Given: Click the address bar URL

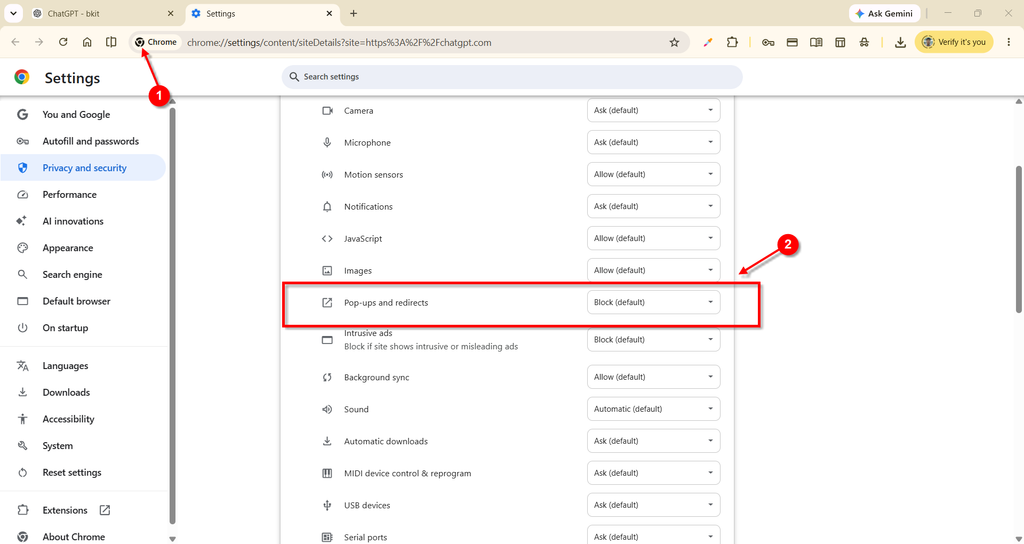Looking at the screenshot, I should tap(339, 42).
